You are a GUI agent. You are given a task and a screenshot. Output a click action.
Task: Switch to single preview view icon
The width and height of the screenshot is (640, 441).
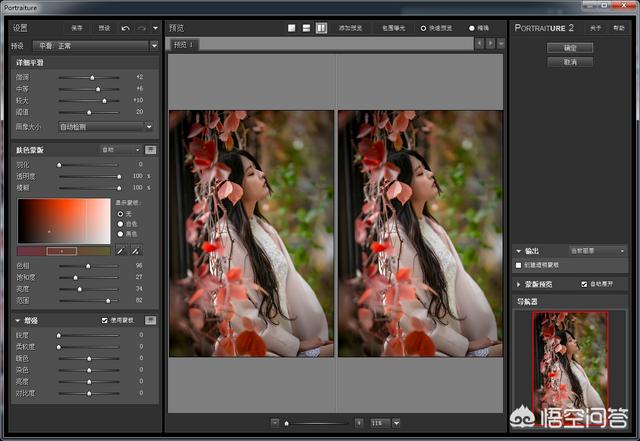click(290, 28)
